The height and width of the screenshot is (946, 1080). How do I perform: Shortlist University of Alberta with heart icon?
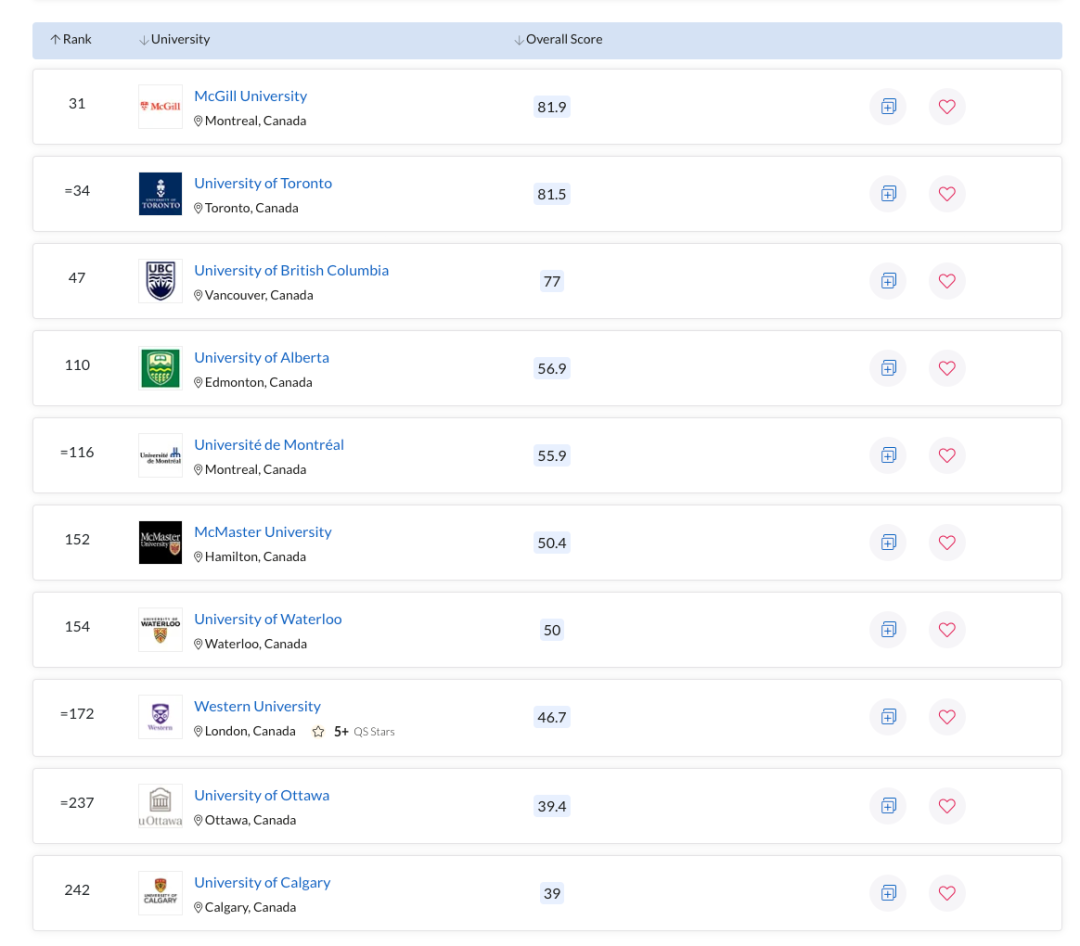947,369
